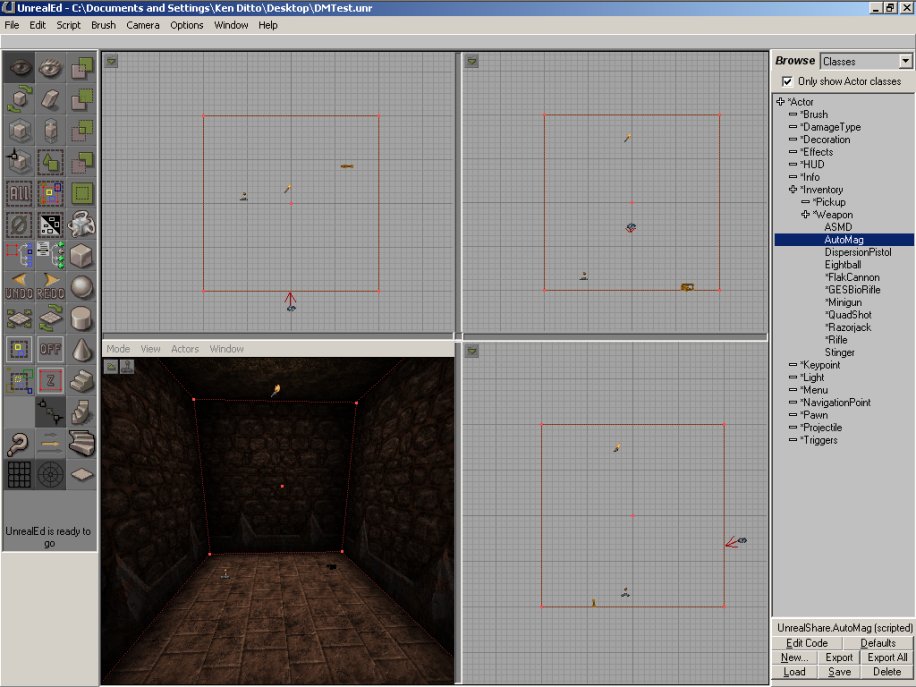Toggle Only show Actor classes checkbox
This screenshot has height=687, width=916.
[787, 81]
